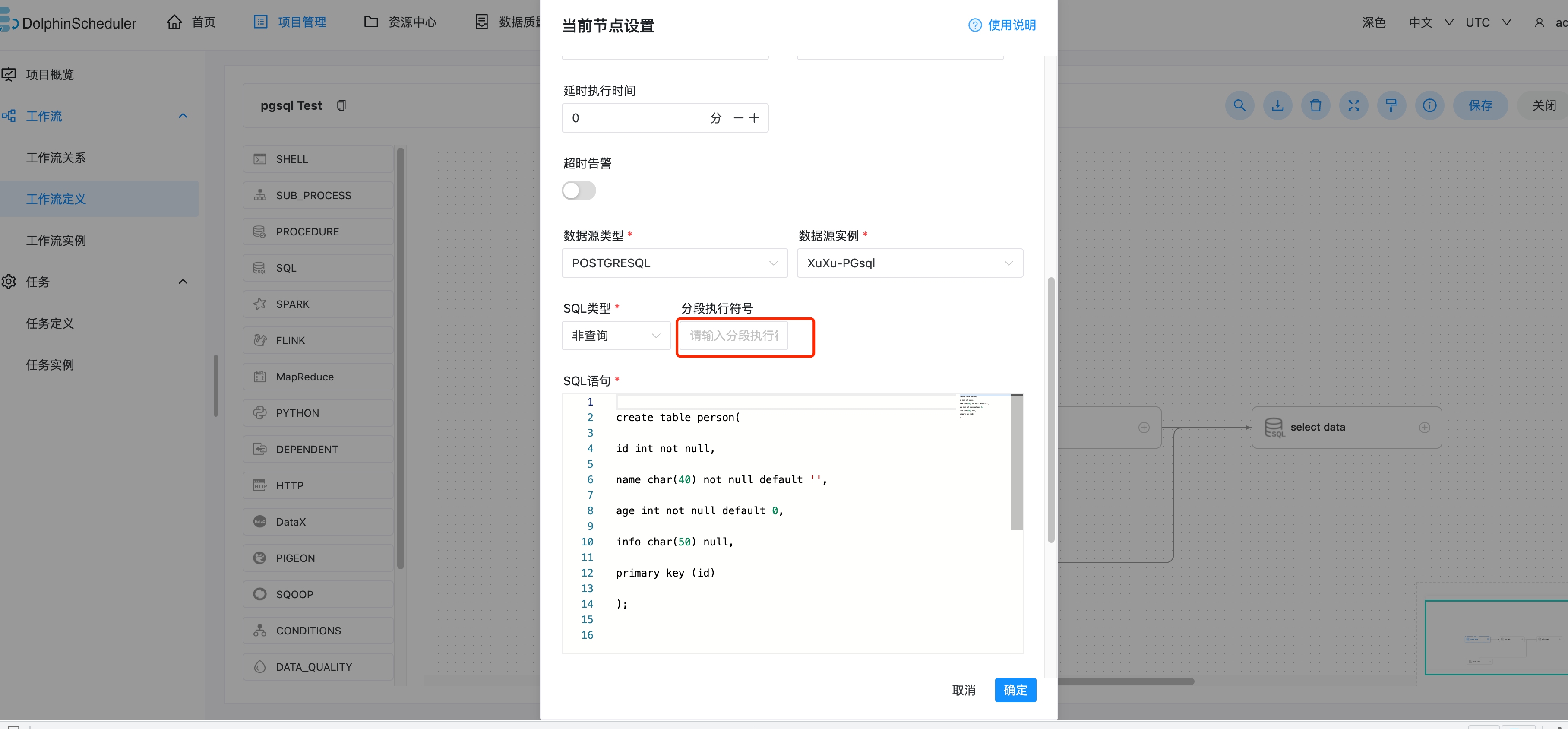Increase delay time with plus stepper

(x=754, y=118)
